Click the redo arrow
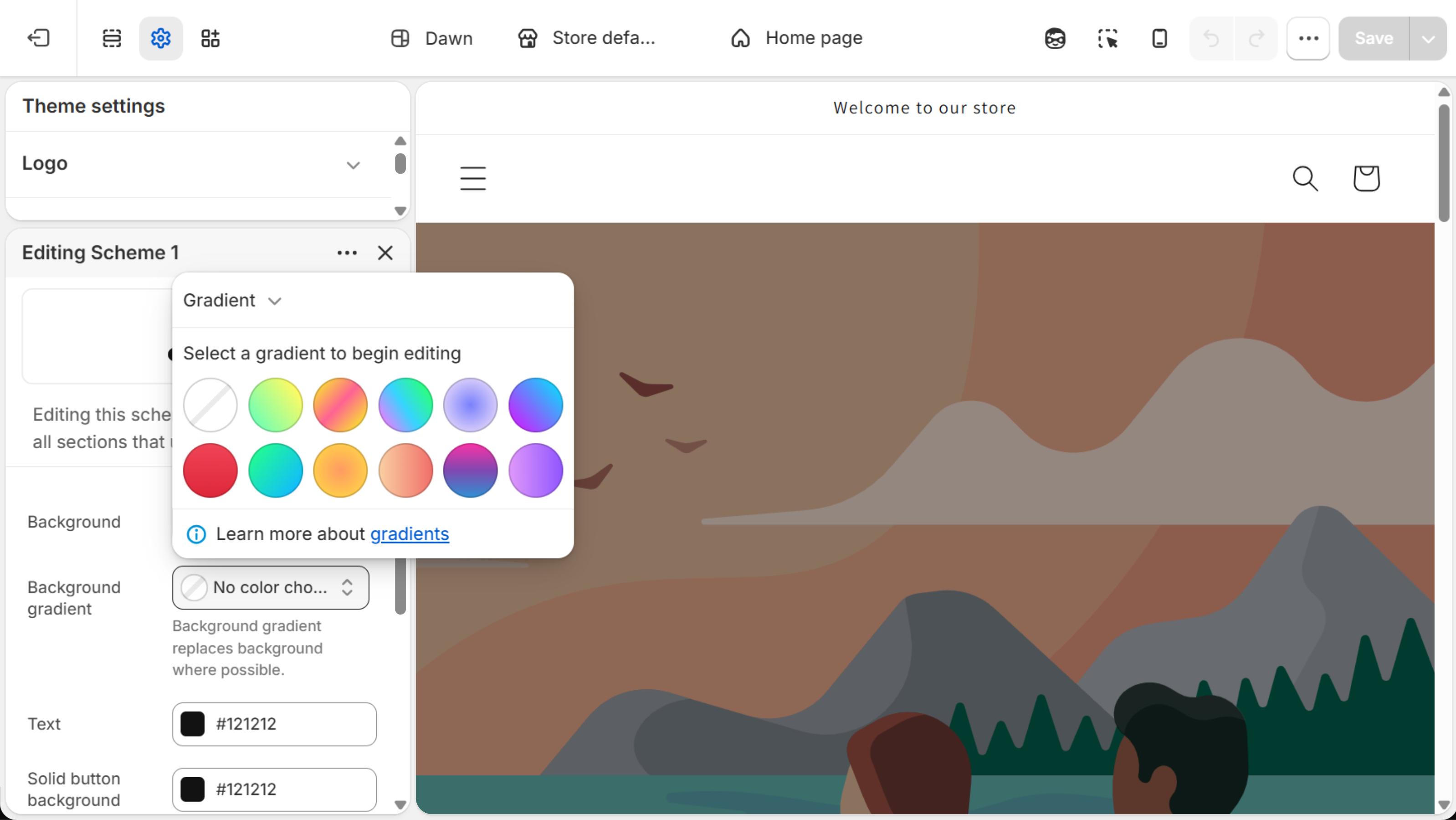1456x820 pixels. (1256, 38)
